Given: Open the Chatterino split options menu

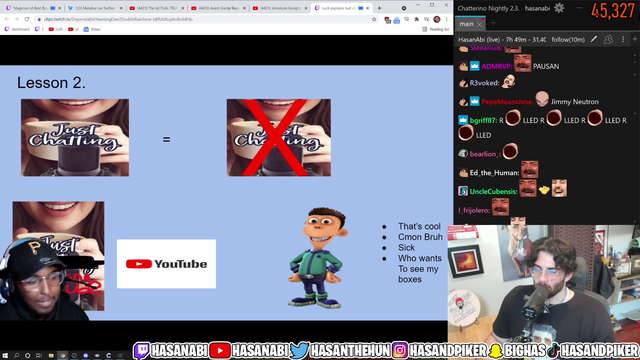Looking at the screenshot, I should click(623, 39).
